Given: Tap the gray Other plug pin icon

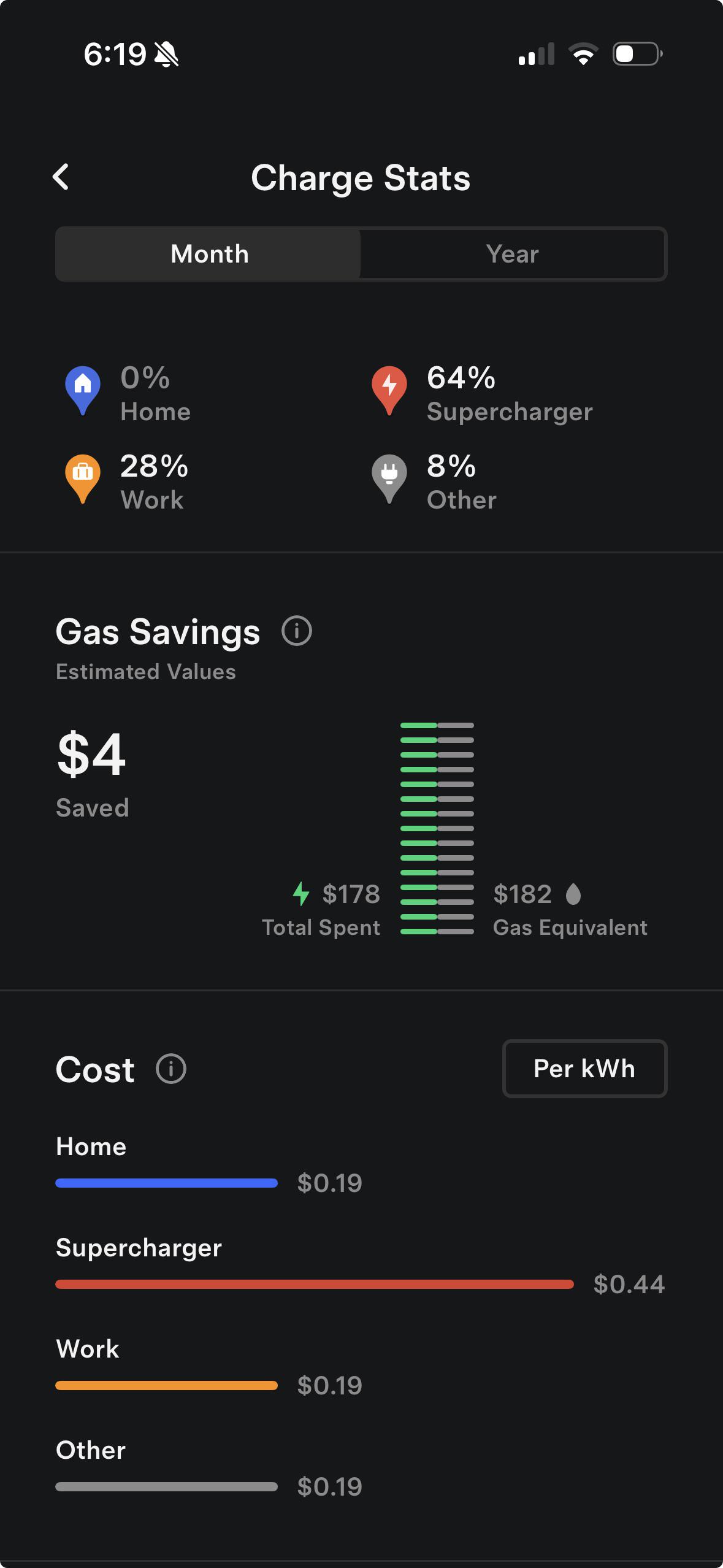Looking at the screenshot, I should click(389, 477).
